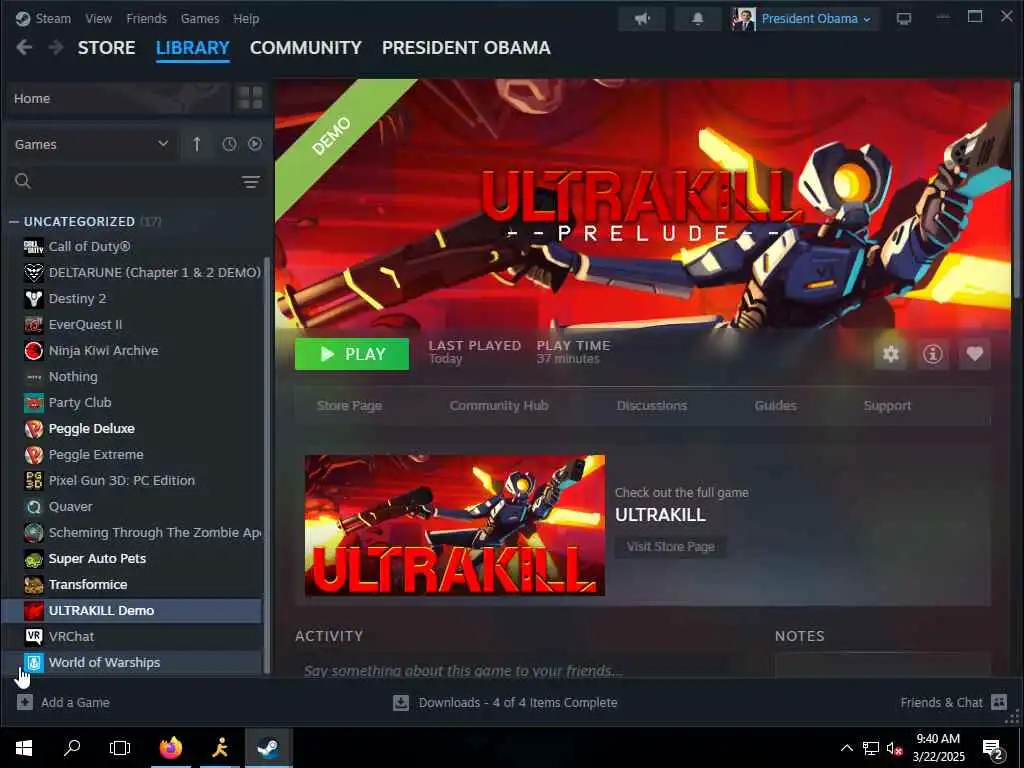
Task: Click the green PLAY button
Action: coord(352,354)
